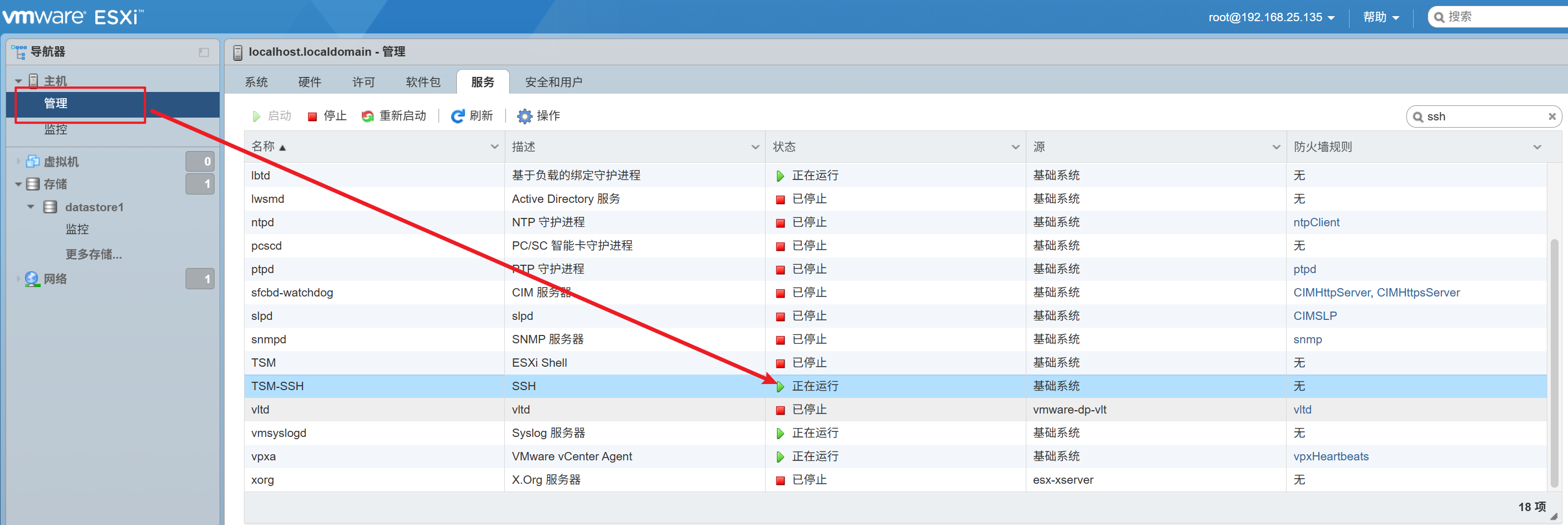1568x525 pixels.
Task: Open the CIMSLP firewall rule link
Action: click(1315, 316)
